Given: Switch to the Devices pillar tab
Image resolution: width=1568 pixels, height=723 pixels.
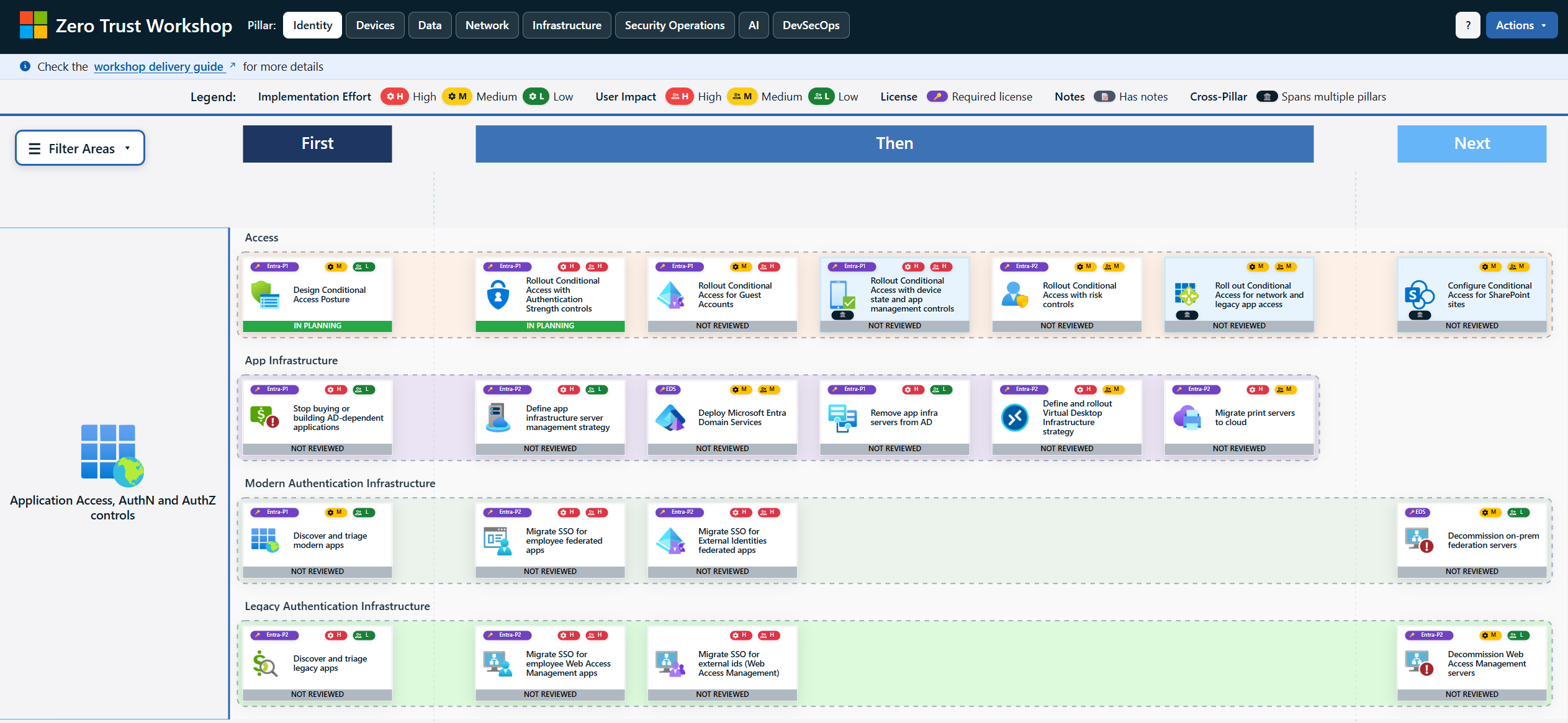Looking at the screenshot, I should (375, 25).
